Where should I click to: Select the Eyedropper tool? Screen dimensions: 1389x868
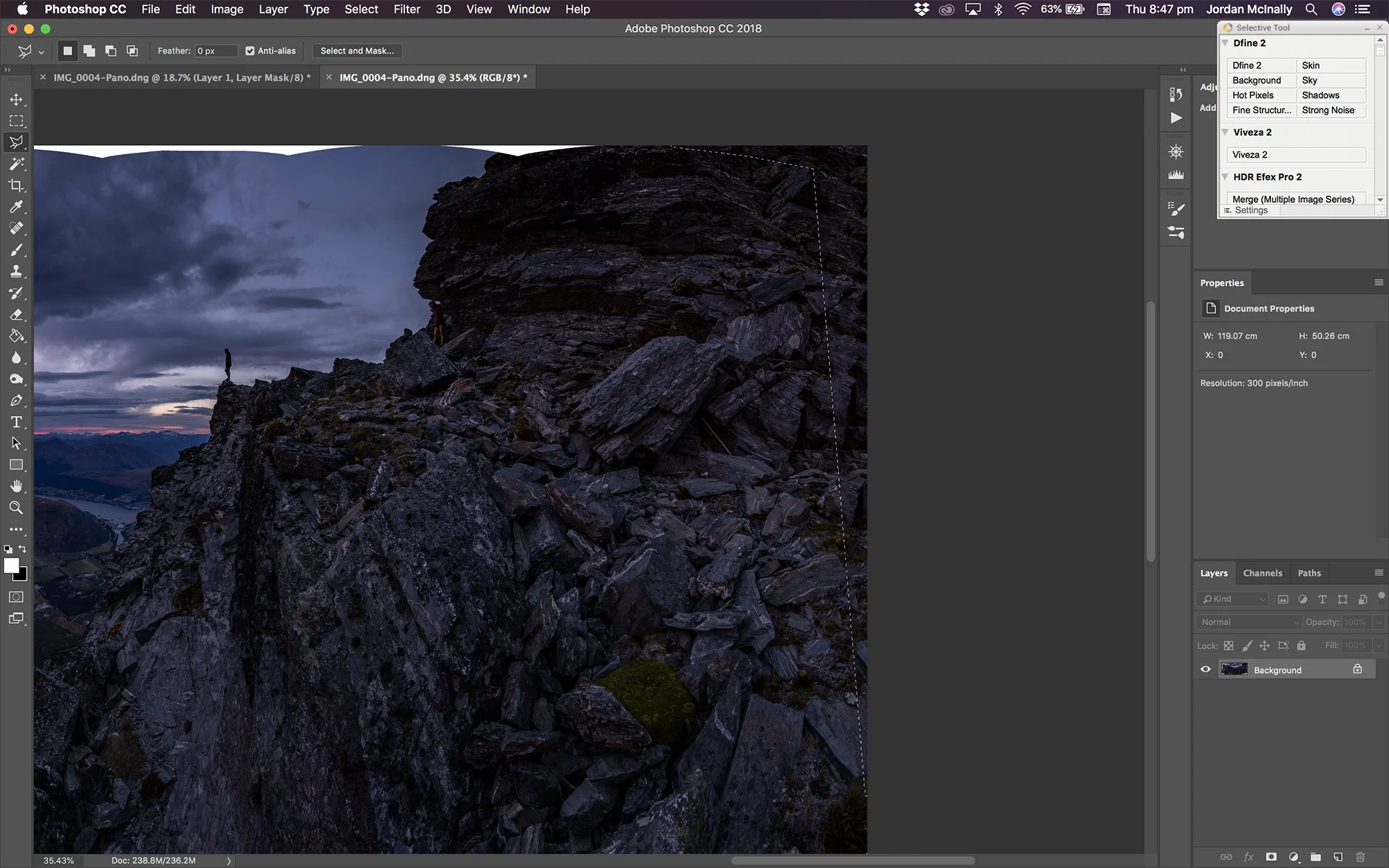coord(17,207)
